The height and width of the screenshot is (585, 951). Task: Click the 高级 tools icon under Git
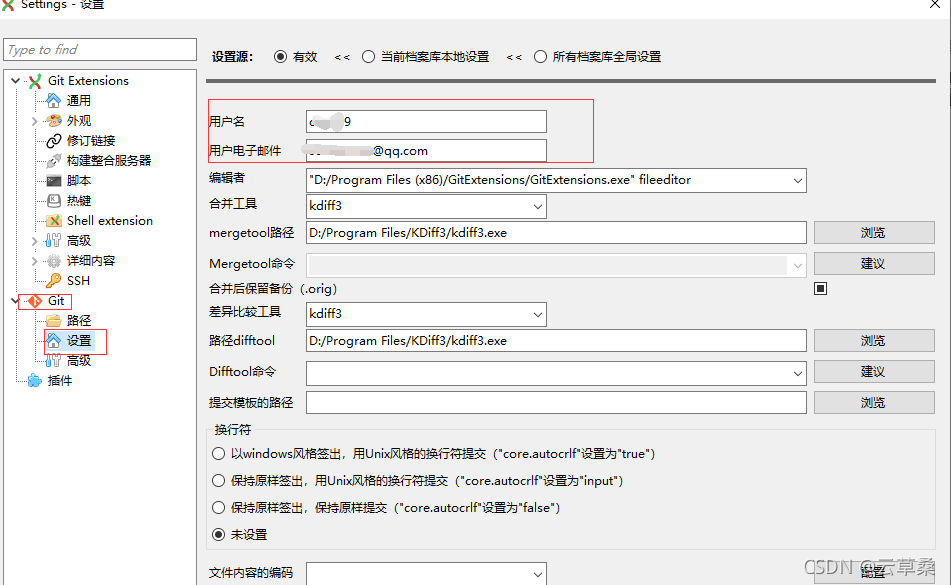tap(54, 361)
